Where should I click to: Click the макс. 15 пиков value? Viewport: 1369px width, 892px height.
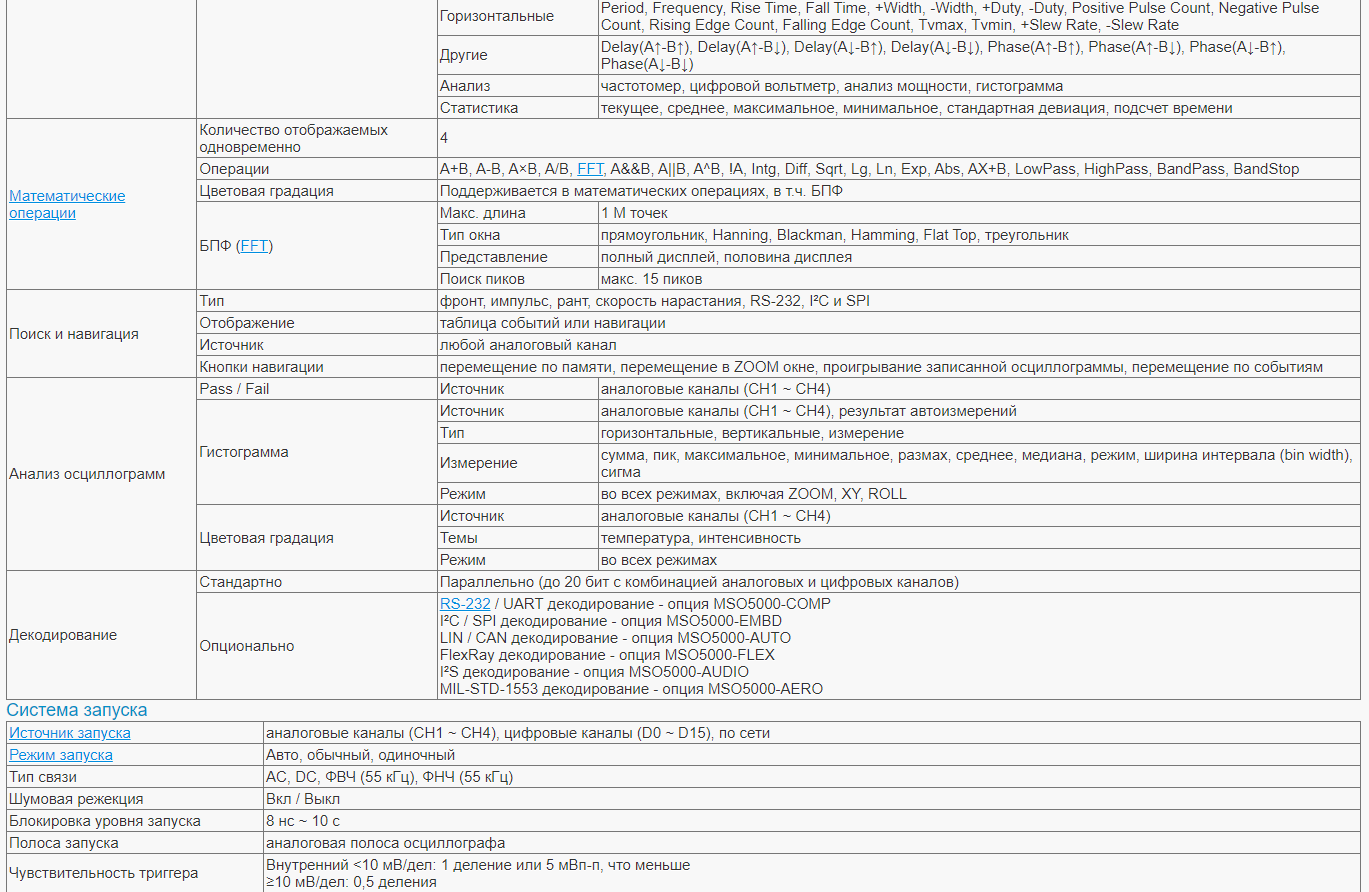(x=651, y=279)
